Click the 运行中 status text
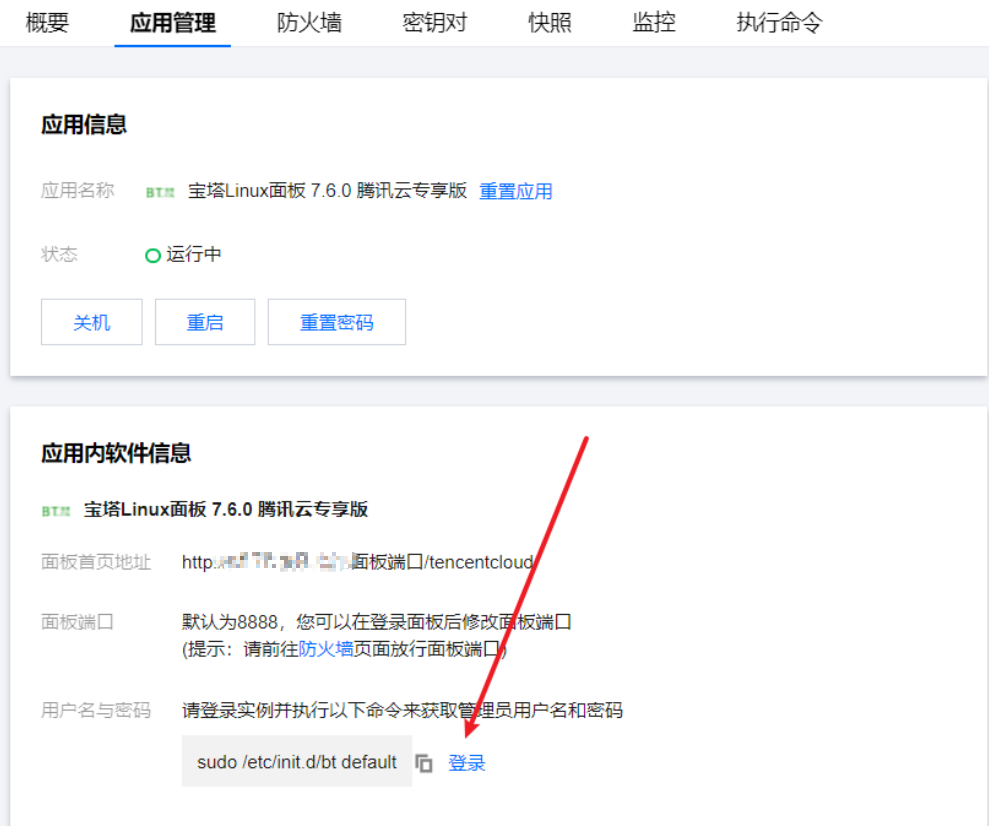The width and height of the screenshot is (989, 826). tap(194, 254)
